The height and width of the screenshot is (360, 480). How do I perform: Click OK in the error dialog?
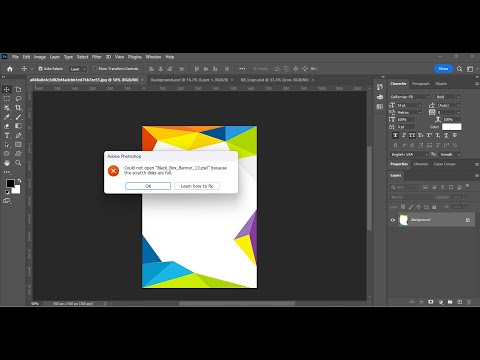tap(148, 186)
